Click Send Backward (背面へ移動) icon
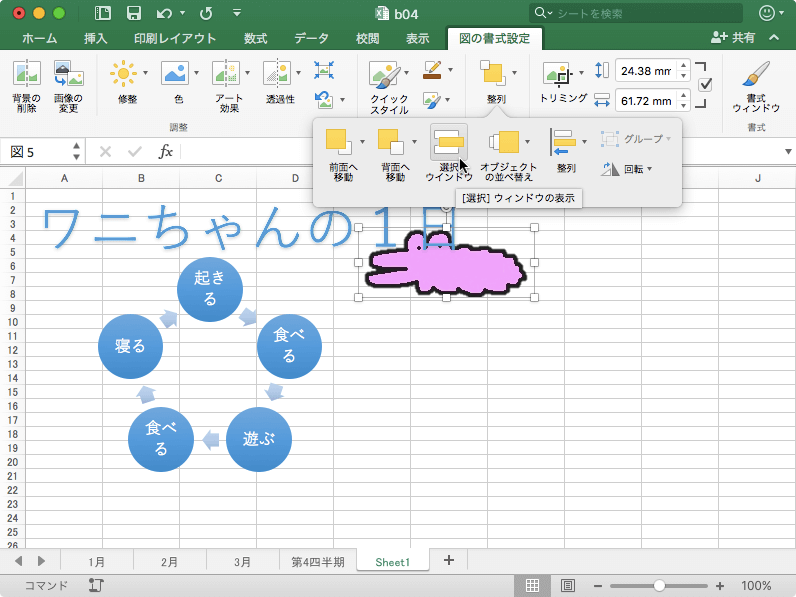This screenshot has height=597, width=796. click(391, 142)
